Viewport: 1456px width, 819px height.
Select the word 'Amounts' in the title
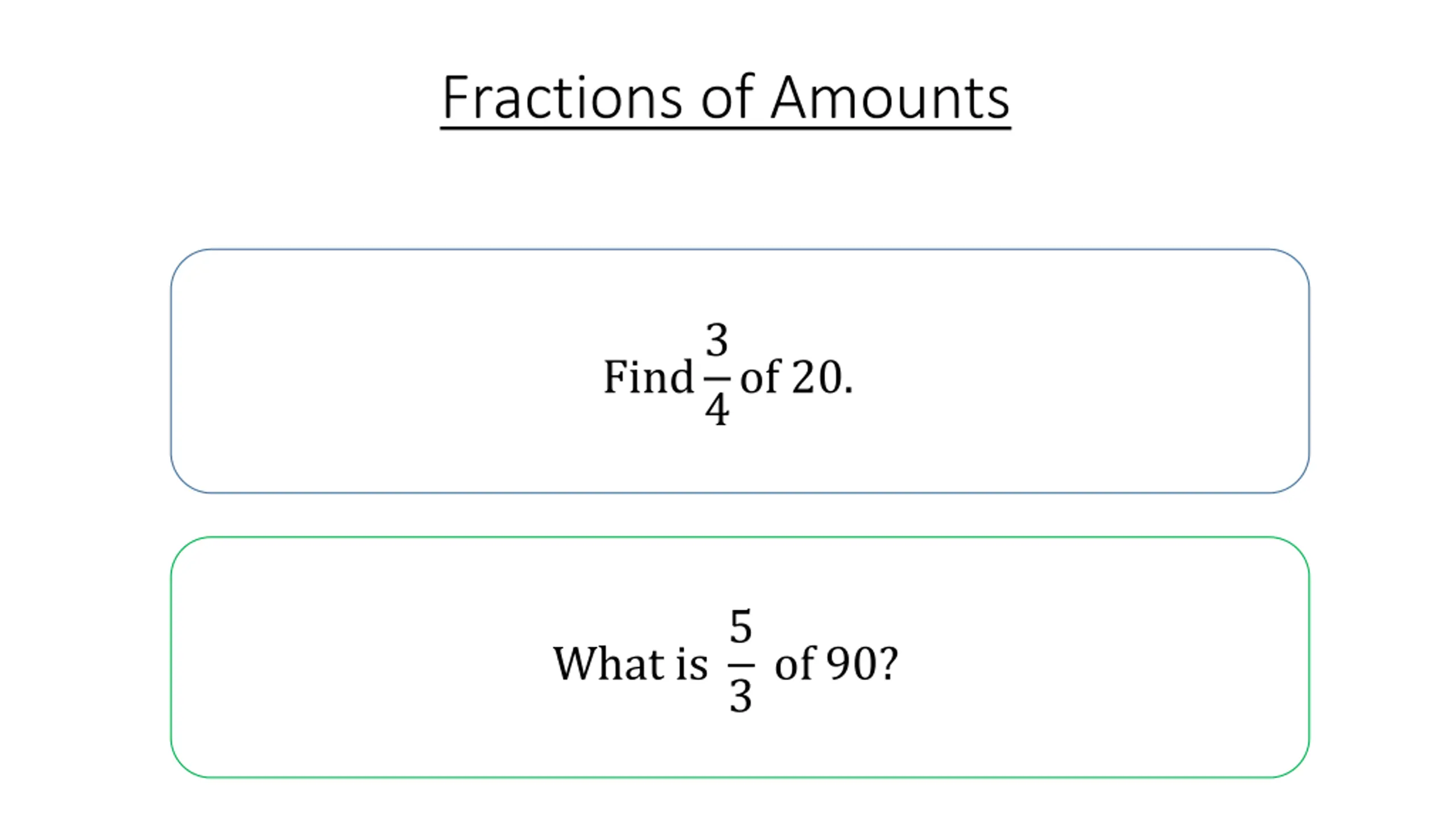click(890, 98)
